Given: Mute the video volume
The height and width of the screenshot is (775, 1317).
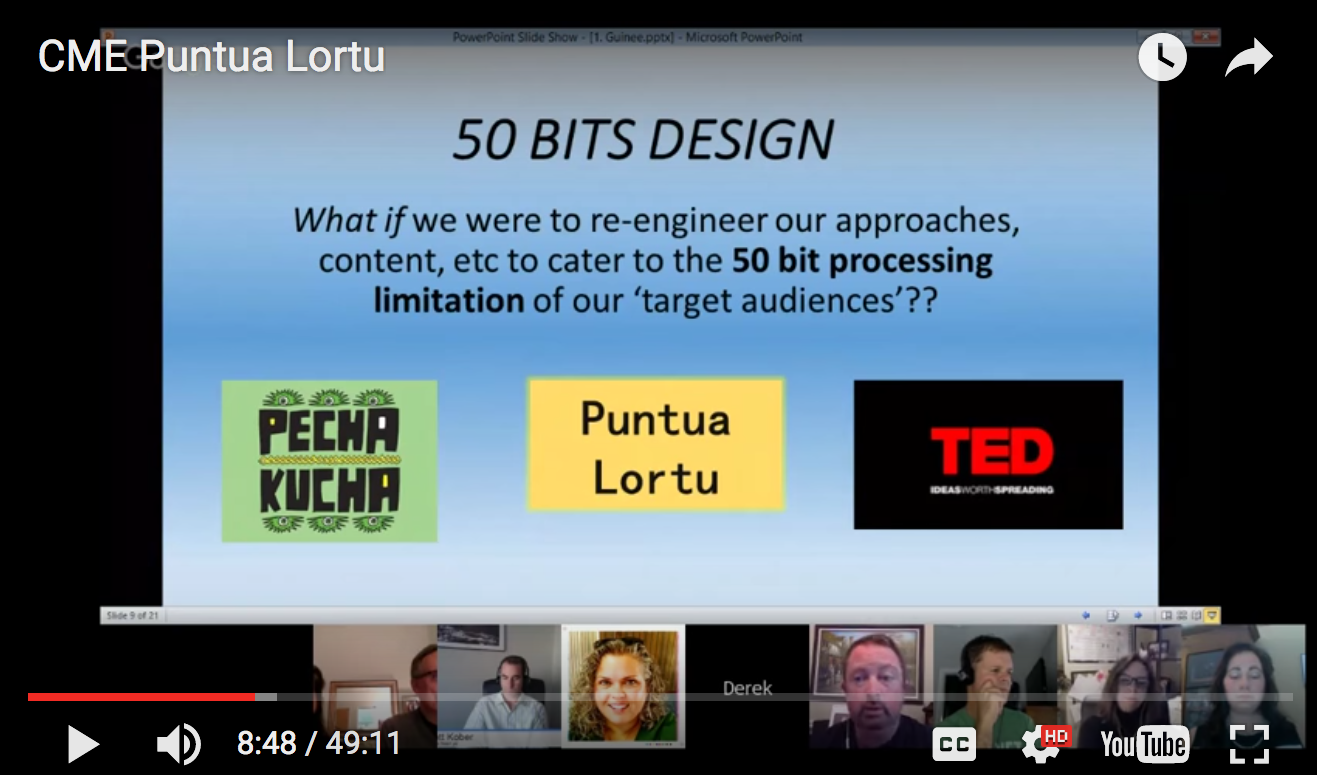Looking at the screenshot, I should coord(179,744).
